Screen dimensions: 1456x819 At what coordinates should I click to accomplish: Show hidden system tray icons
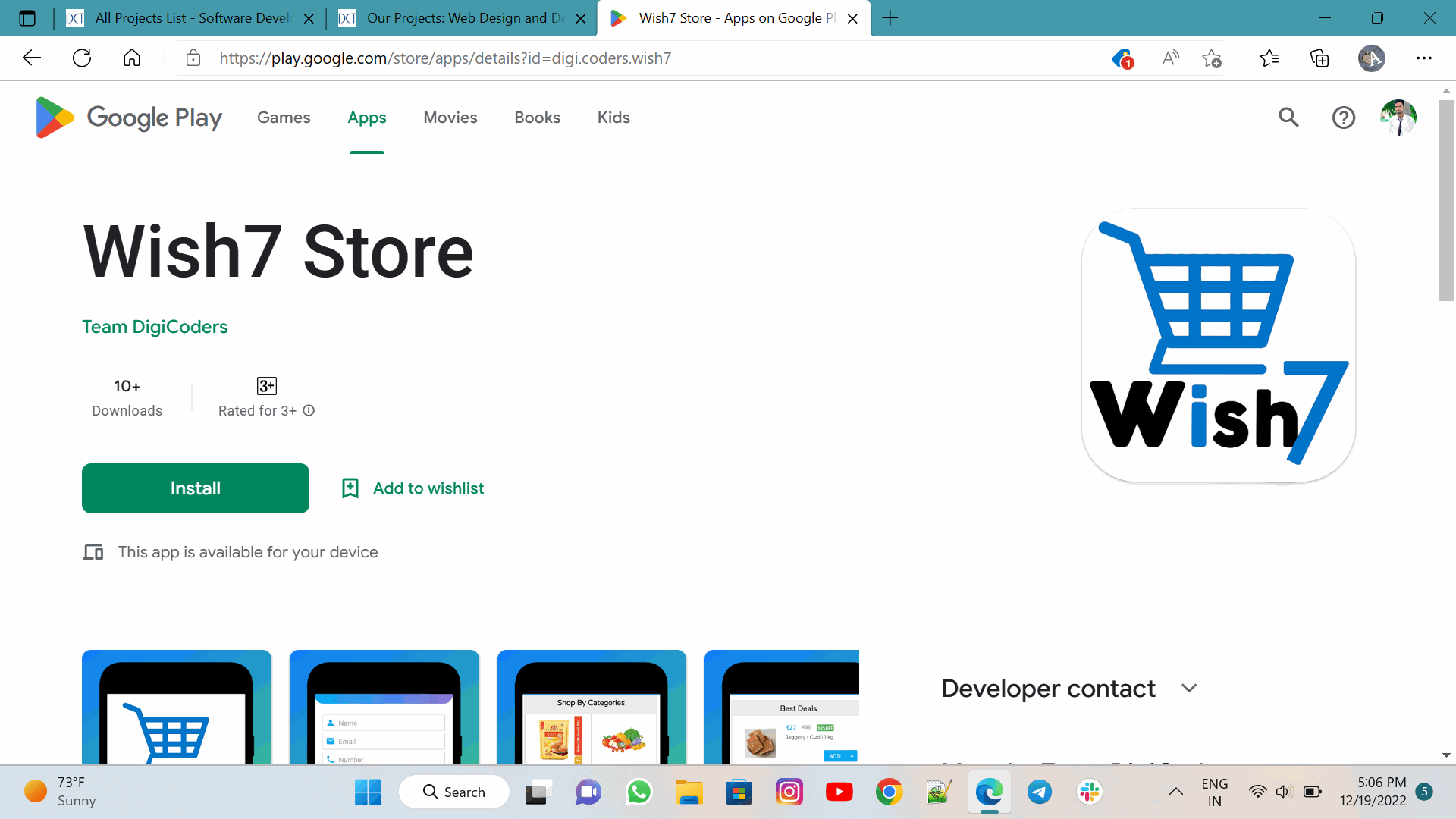pyautogui.click(x=1176, y=792)
